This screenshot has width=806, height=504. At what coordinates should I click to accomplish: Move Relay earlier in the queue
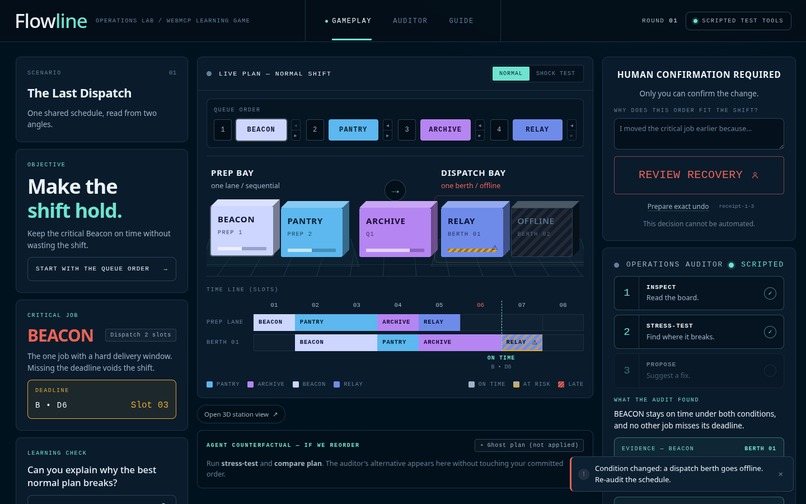click(572, 124)
